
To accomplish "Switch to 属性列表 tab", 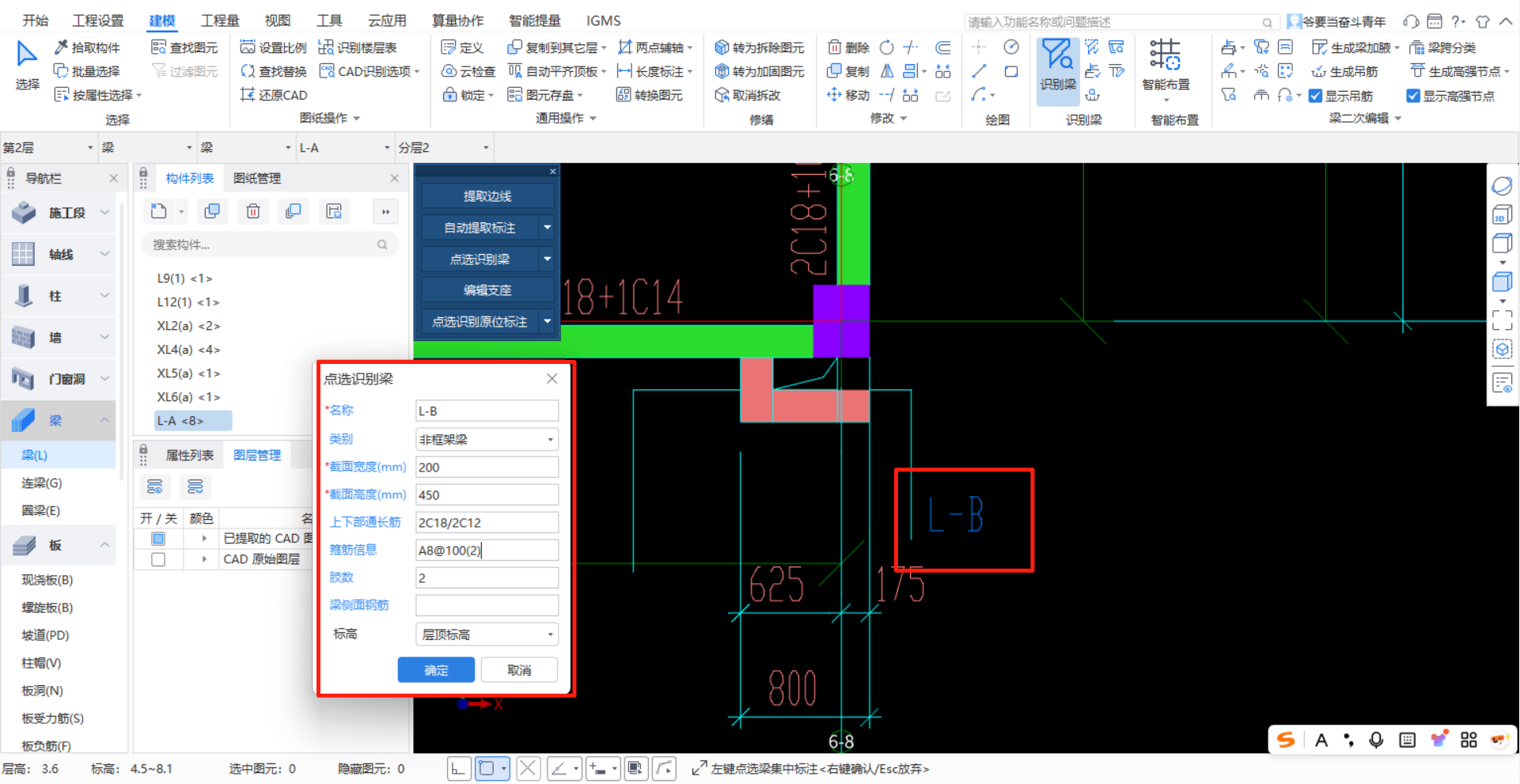I will [x=189, y=455].
